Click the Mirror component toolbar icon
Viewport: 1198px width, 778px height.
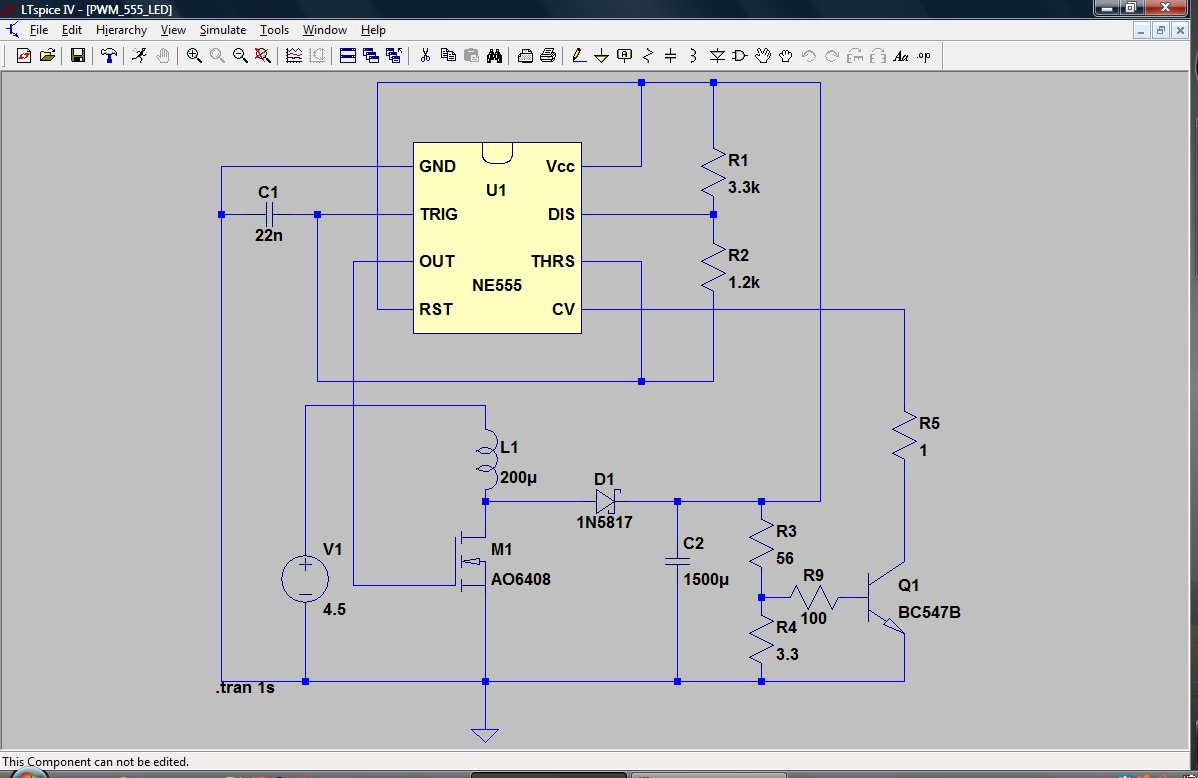pos(878,56)
